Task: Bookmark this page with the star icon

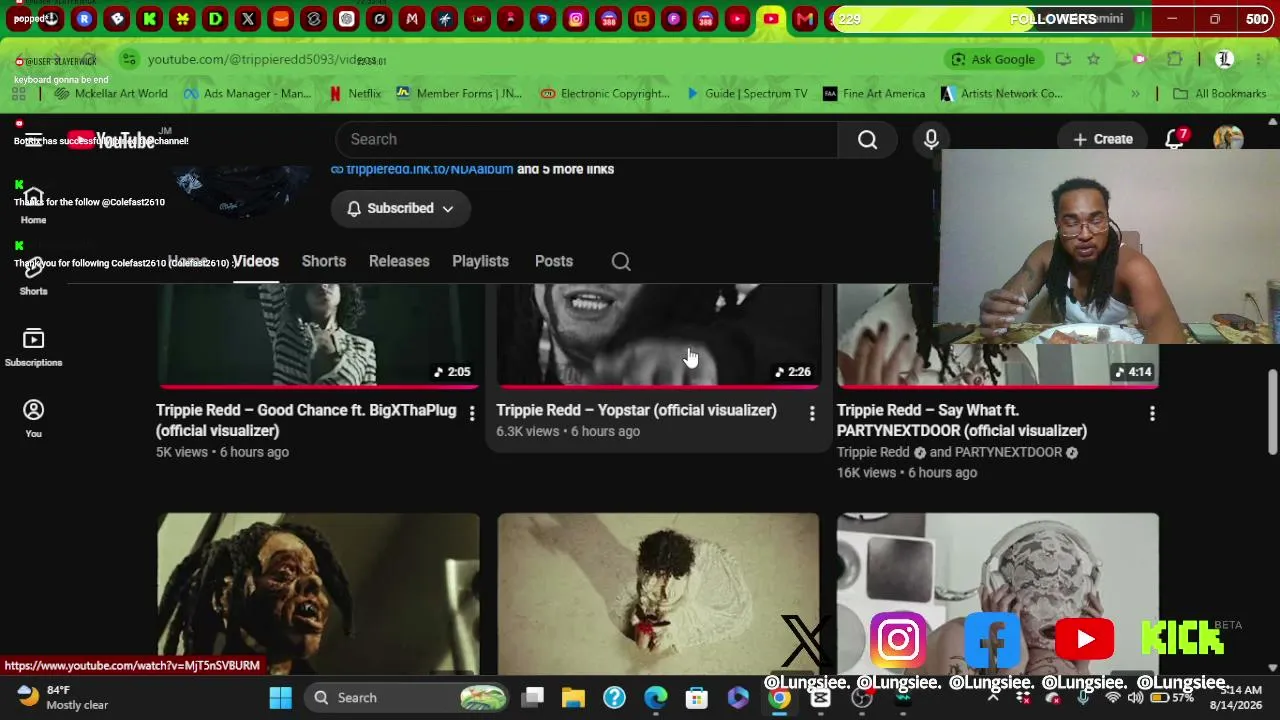Action: coord(1094,60)
